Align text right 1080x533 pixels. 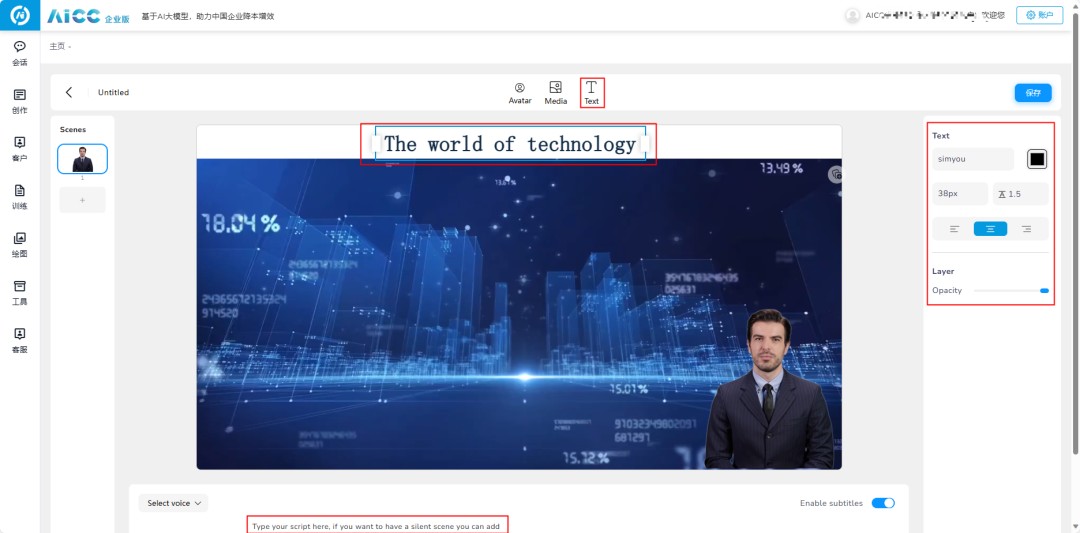click(1026, 229)
